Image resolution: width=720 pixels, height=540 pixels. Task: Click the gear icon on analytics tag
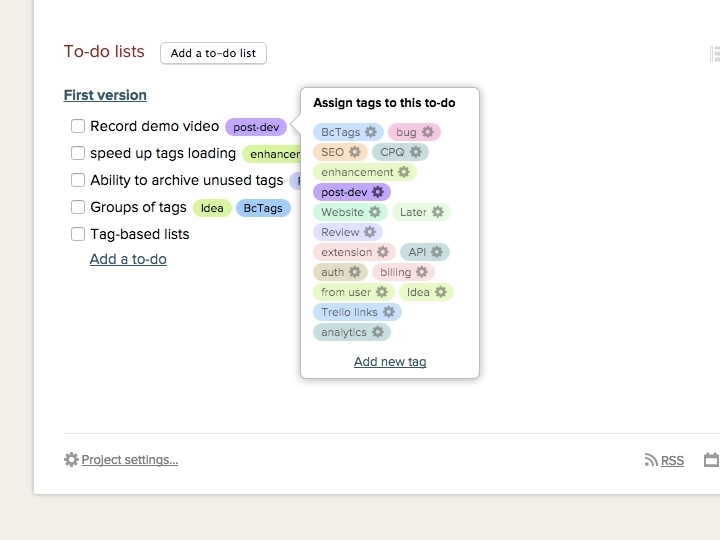click(378, 332)
